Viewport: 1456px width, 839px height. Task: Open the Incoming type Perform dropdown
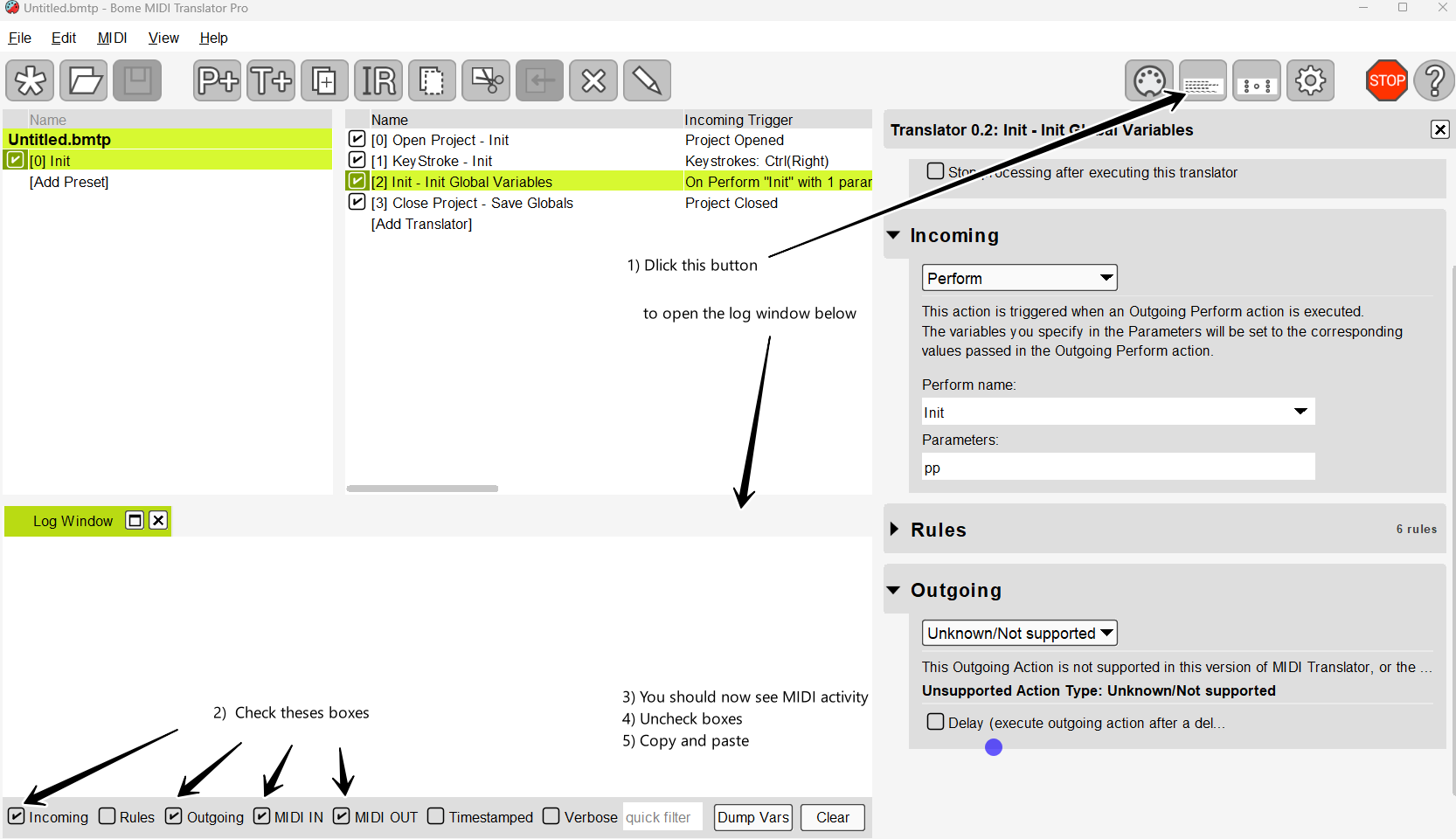[1019, 278]
